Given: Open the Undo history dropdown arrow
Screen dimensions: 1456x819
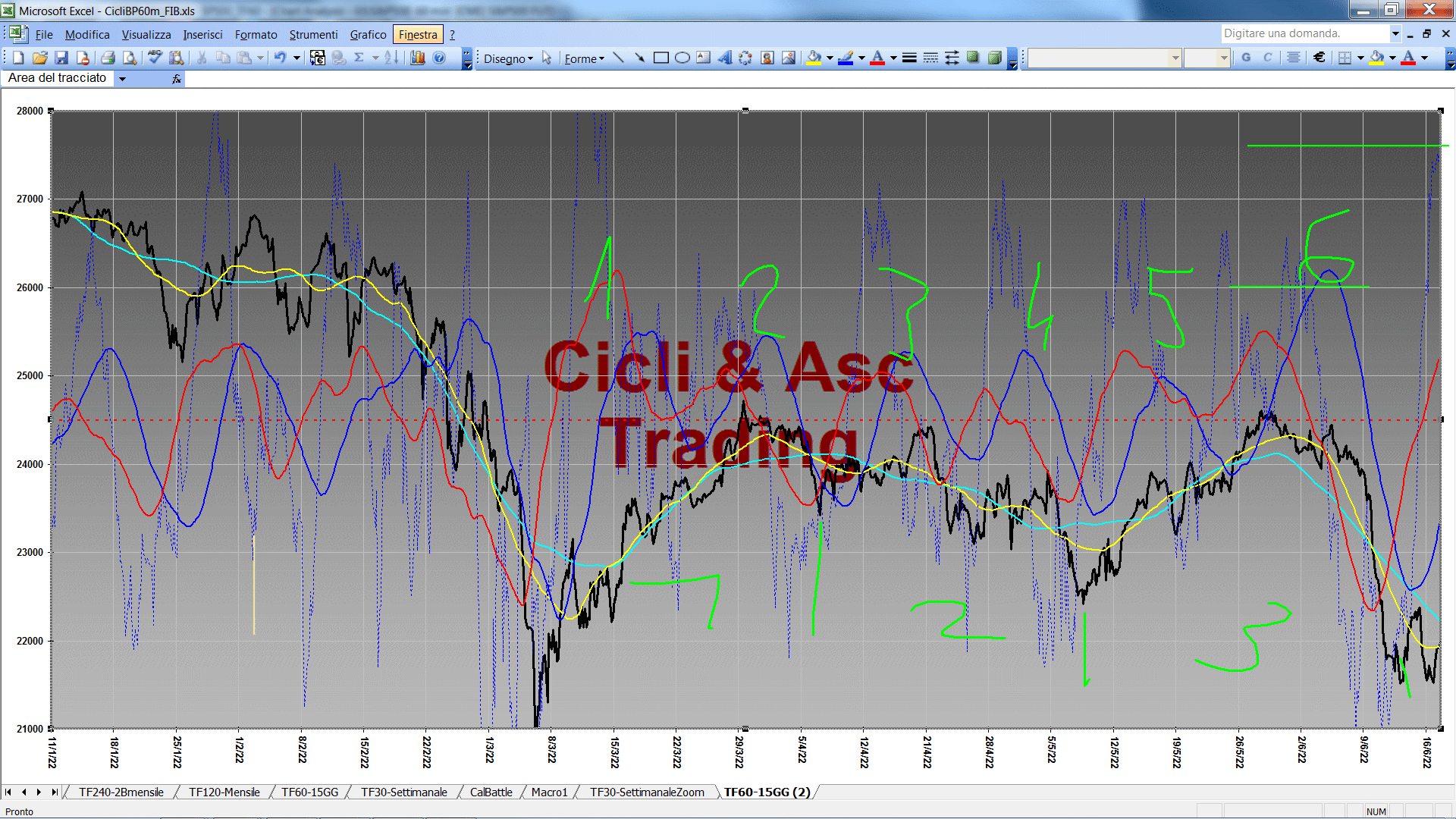Looking at the screenshot, I should point(297,58).
